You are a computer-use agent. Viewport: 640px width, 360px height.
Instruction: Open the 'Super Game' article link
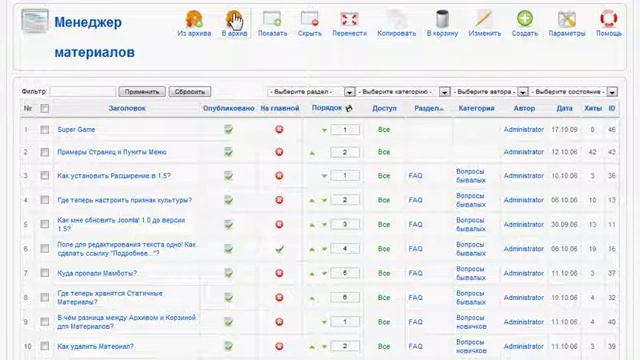[76, 129]
